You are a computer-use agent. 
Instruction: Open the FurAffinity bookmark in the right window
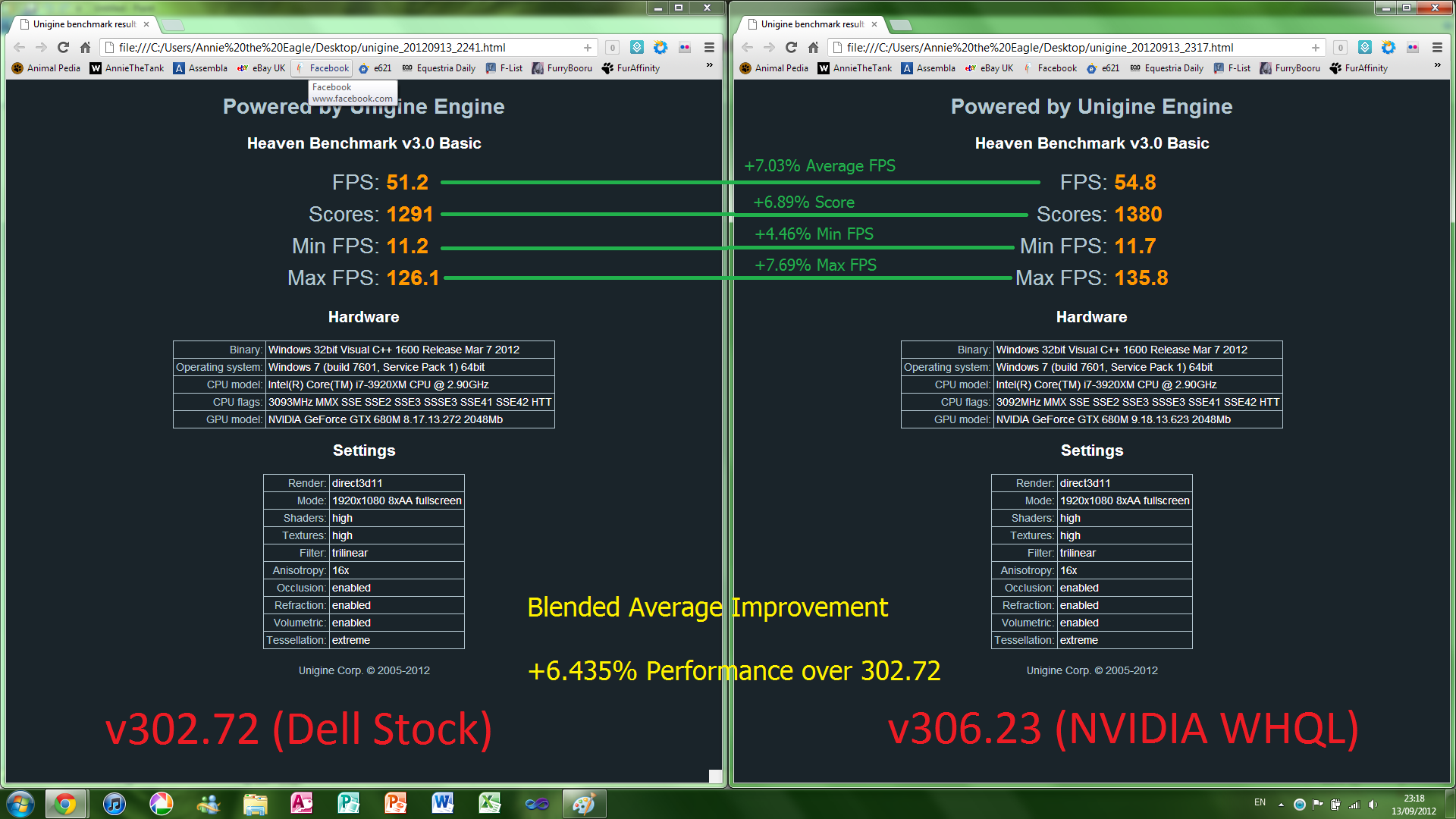click(1358, 68)
